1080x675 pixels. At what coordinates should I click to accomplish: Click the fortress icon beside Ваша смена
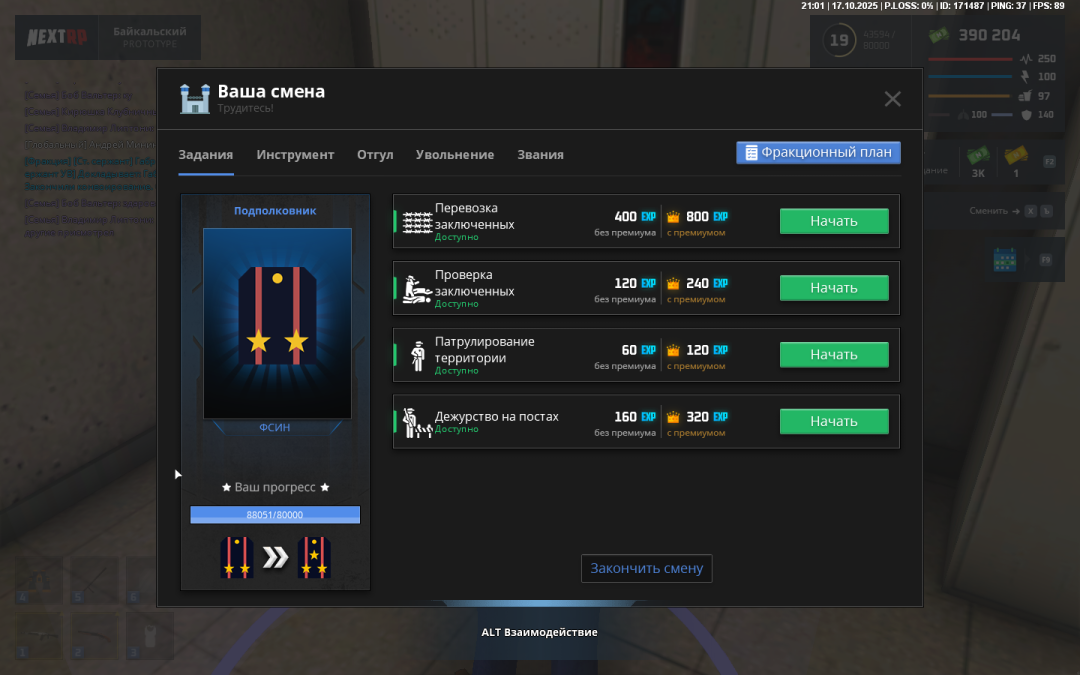point(194,98)
